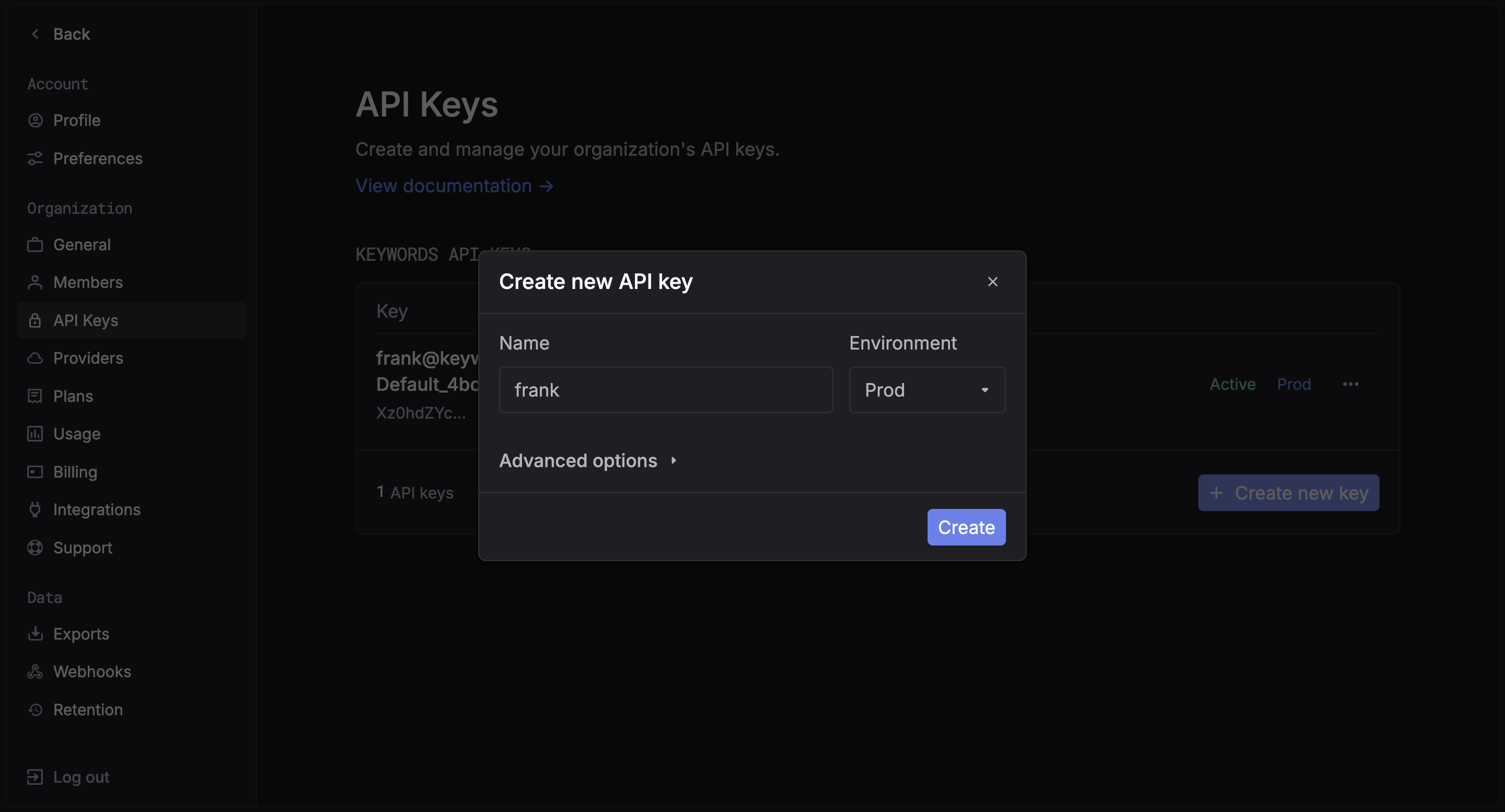The image size is (1505, 812).
Task: Expand Advanced options section
Action: point(587,461)
